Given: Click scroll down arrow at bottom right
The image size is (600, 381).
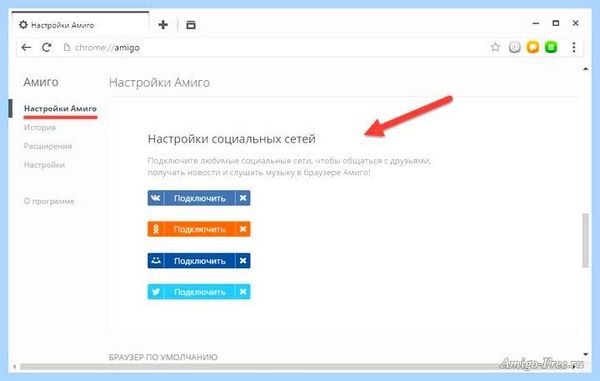Looking at the screenshot, I should [585, 354].
